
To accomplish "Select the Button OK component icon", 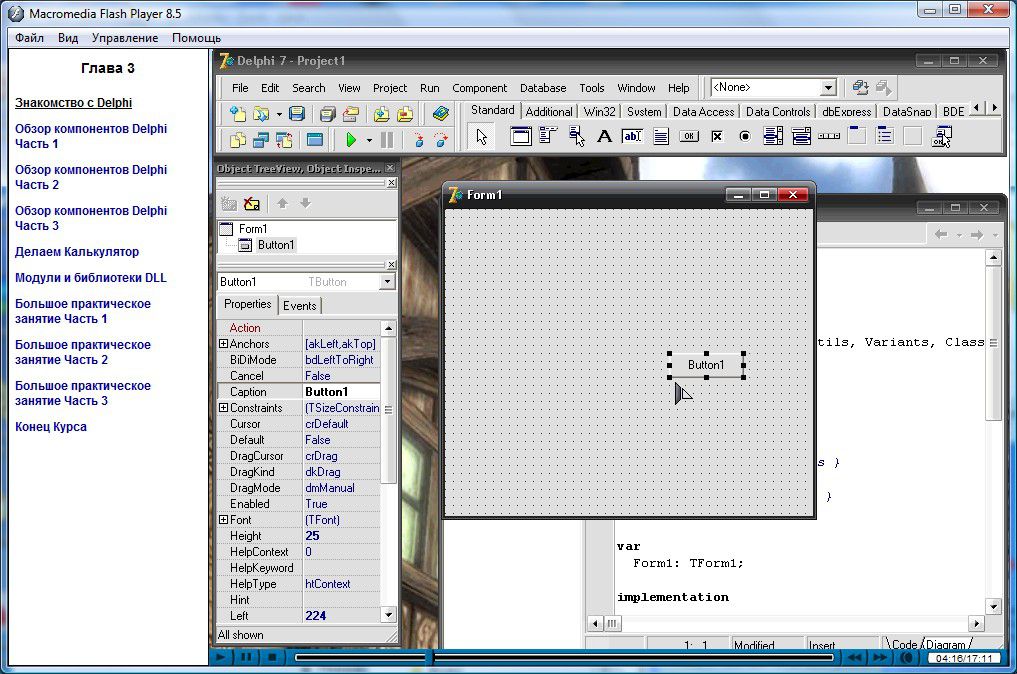I will tap(689, 136).
